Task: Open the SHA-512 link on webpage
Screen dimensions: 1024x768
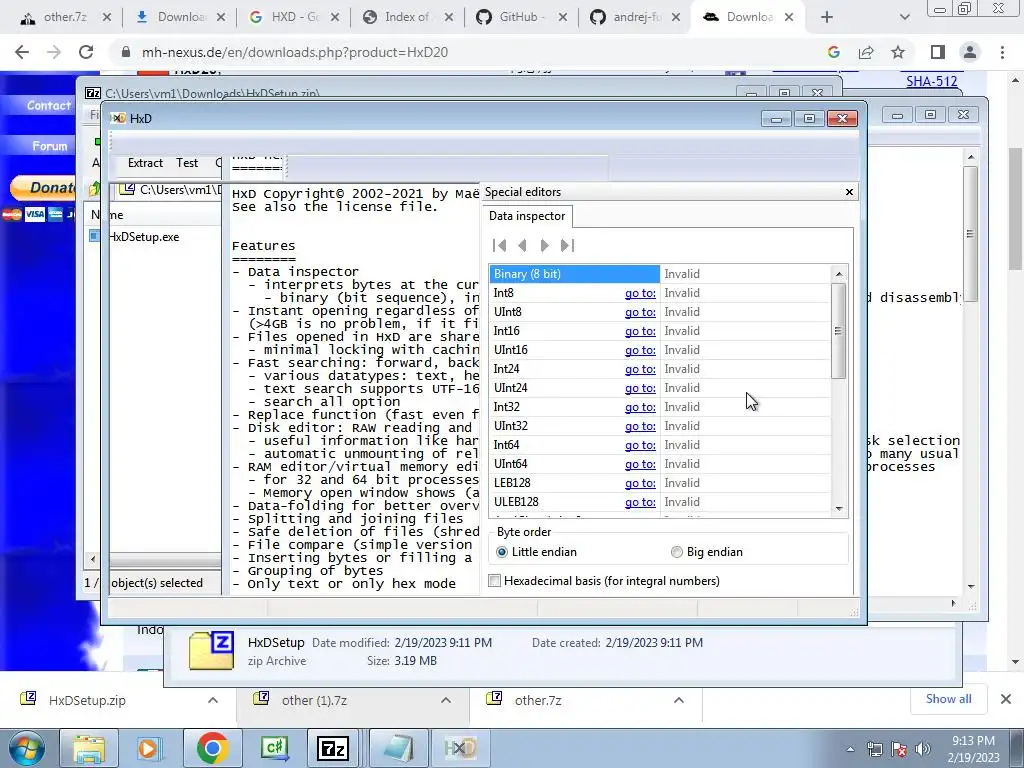Action: pos(931,82)
